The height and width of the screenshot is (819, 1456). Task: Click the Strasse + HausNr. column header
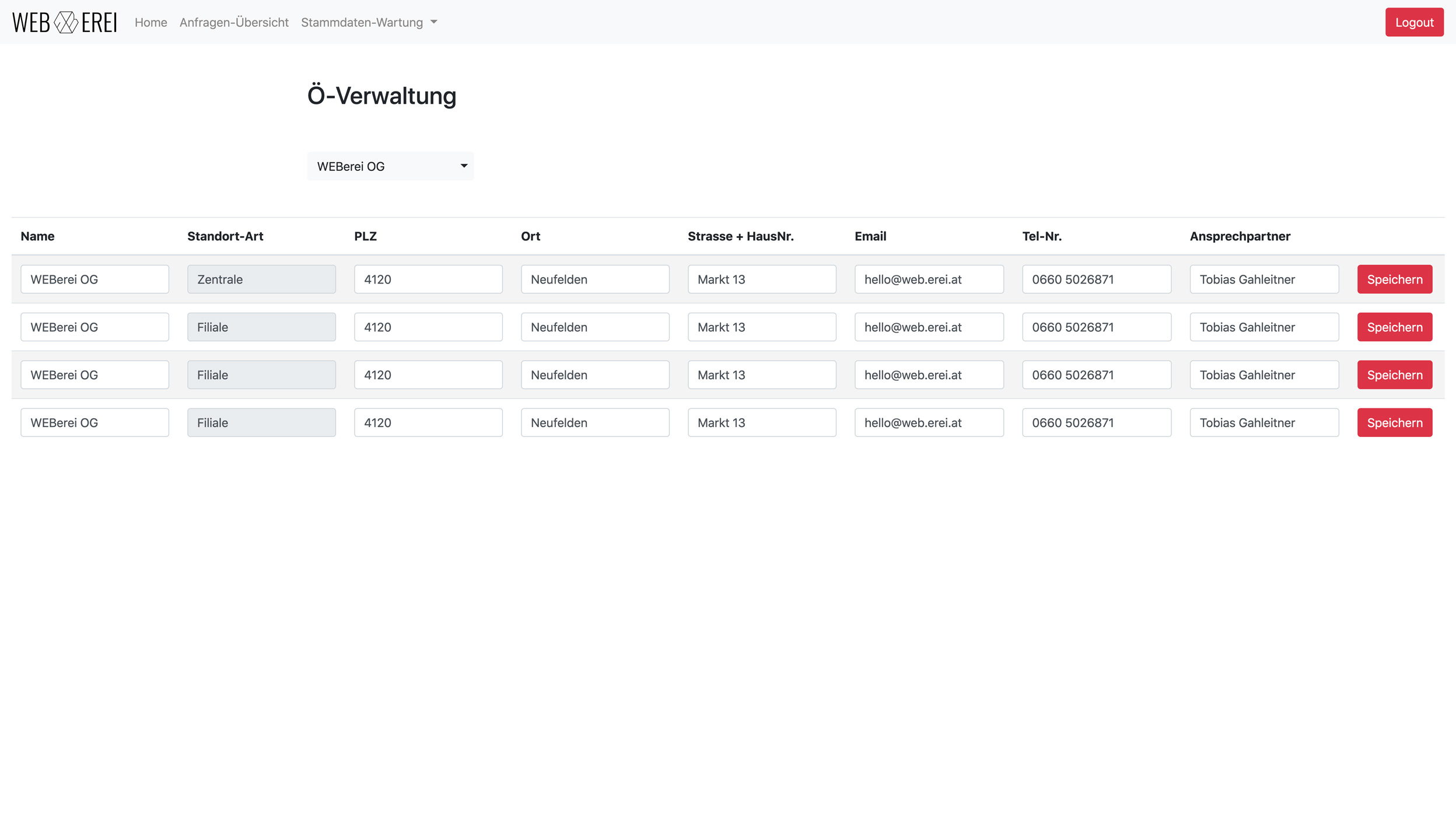pos(741,236)
